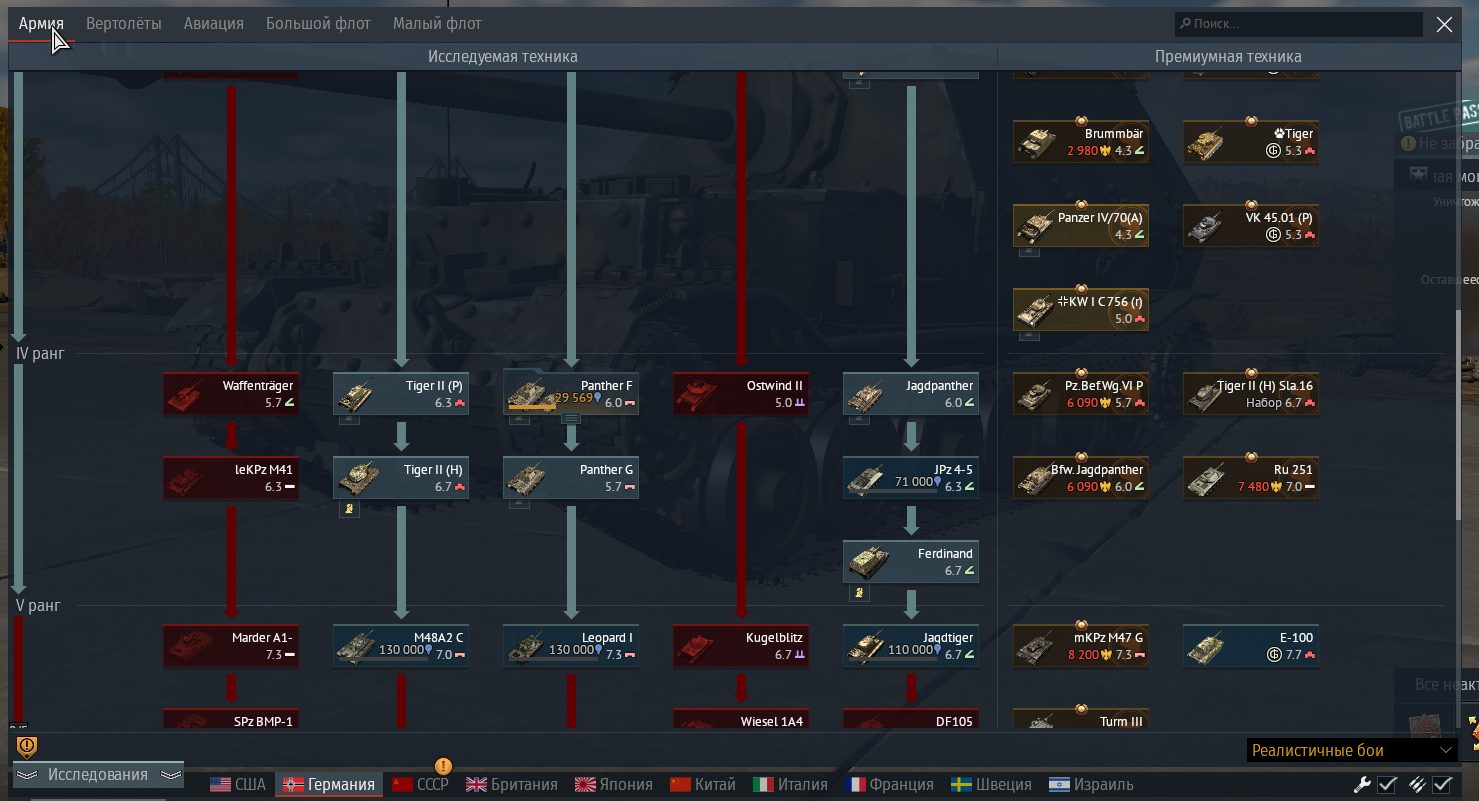The width and height of the screenshot is (1479, 801).
Task: Select the Tiger II (P) tank card
Action: (x=401, y=394)
